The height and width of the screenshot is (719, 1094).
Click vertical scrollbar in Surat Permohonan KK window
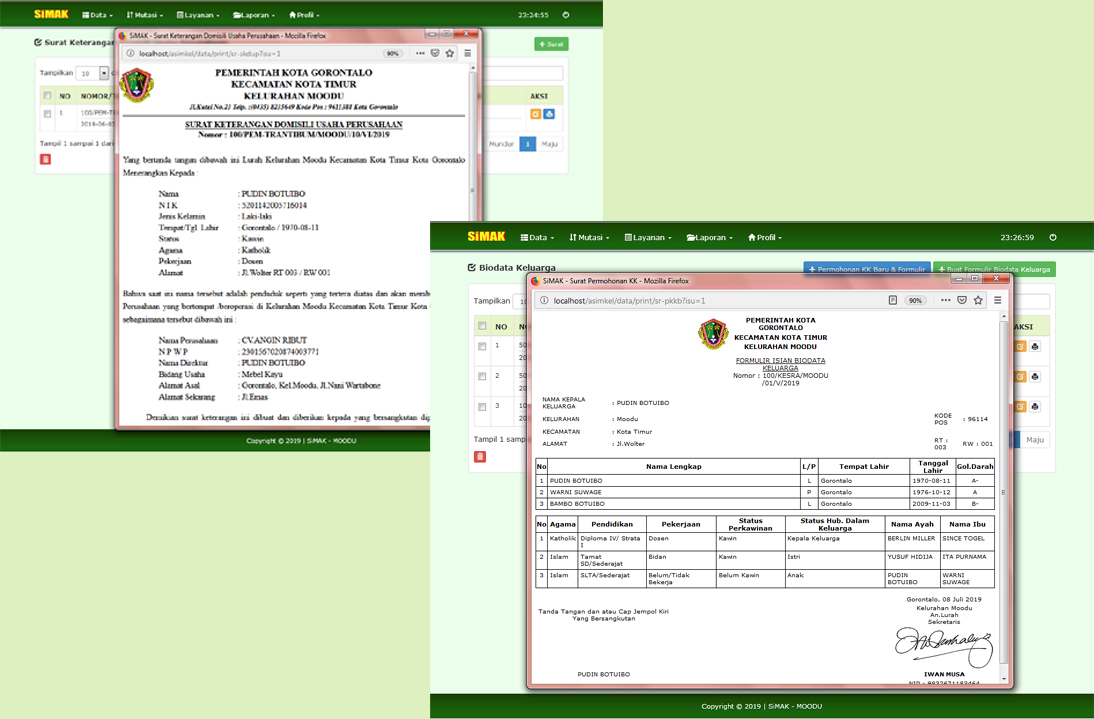pos(1003,490)
